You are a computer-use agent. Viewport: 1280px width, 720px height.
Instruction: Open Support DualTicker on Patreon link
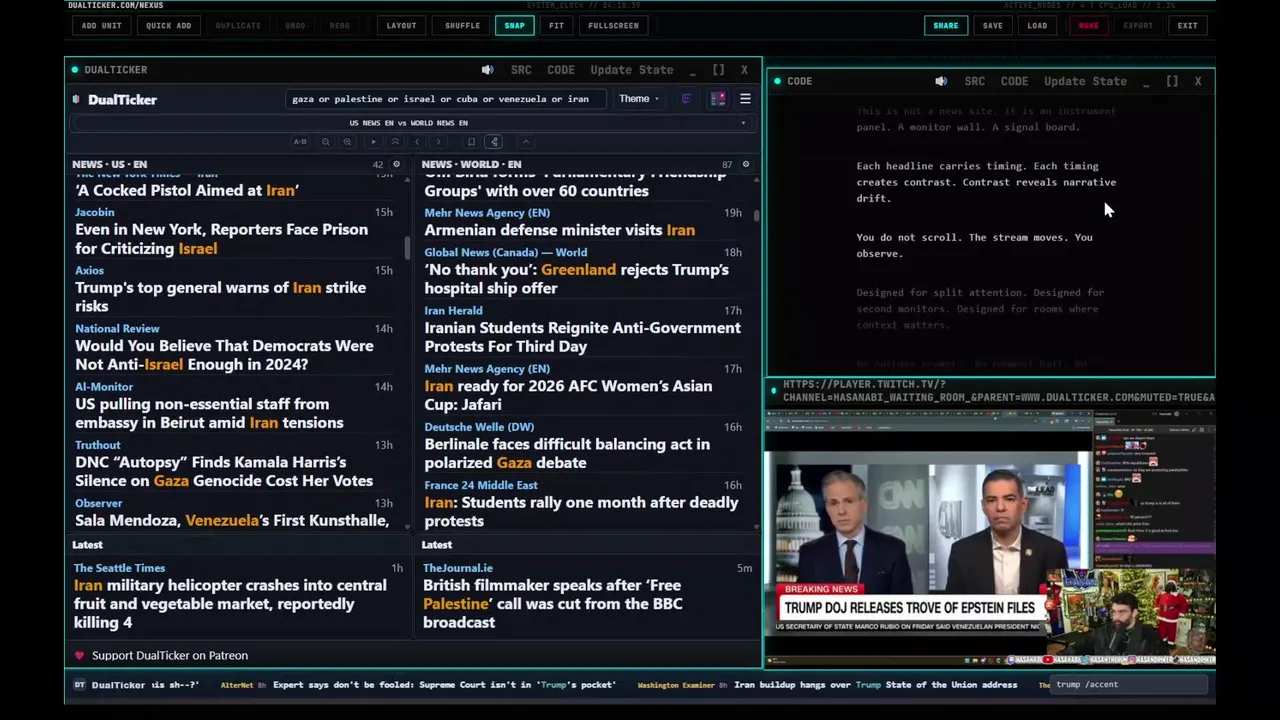click(170, 655)
